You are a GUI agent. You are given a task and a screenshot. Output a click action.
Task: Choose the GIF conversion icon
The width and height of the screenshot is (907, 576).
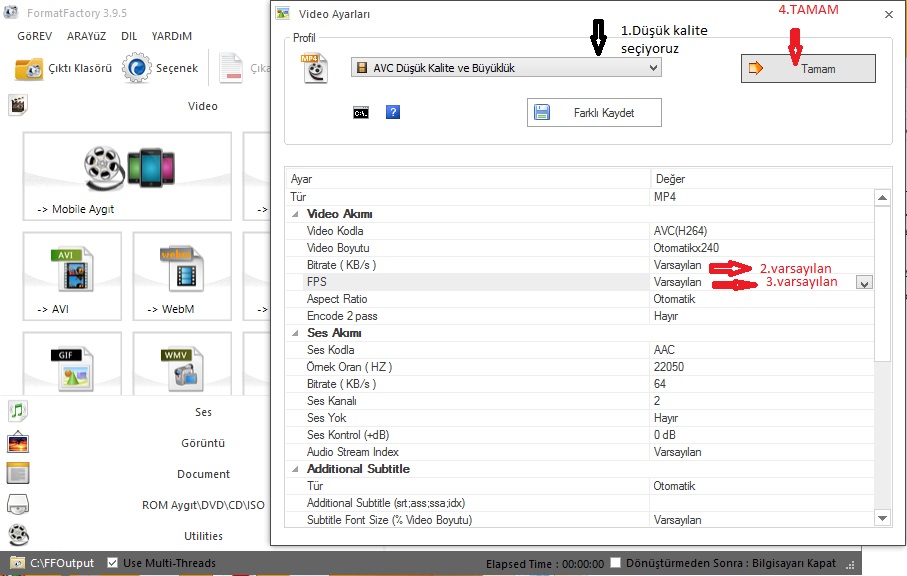(72, 368)
